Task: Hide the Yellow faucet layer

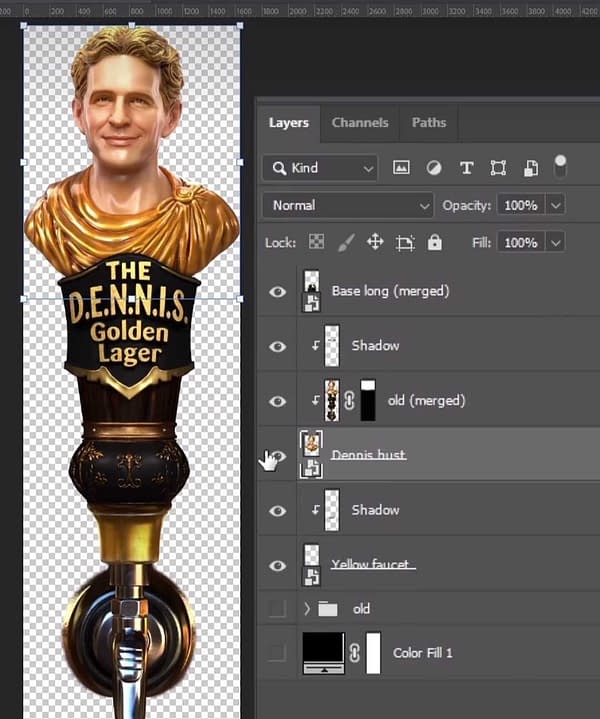Action: pyautogui.click(x=278, y=565)
